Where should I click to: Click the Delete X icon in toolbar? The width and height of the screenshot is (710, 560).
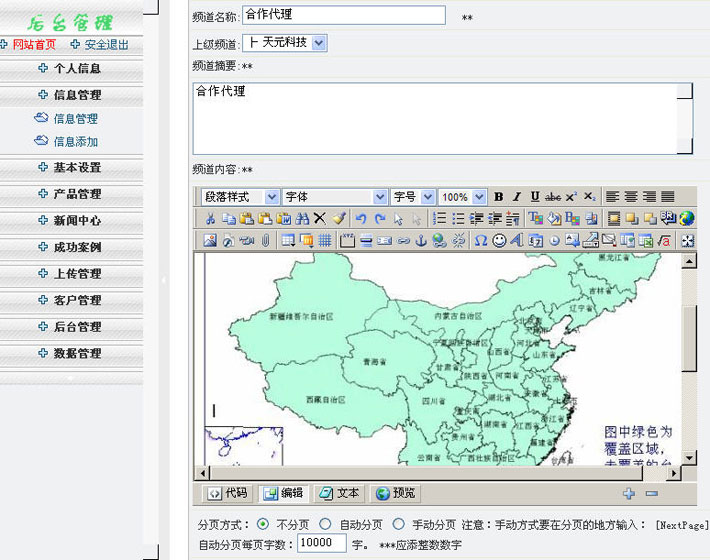click(x=320, y=218)
